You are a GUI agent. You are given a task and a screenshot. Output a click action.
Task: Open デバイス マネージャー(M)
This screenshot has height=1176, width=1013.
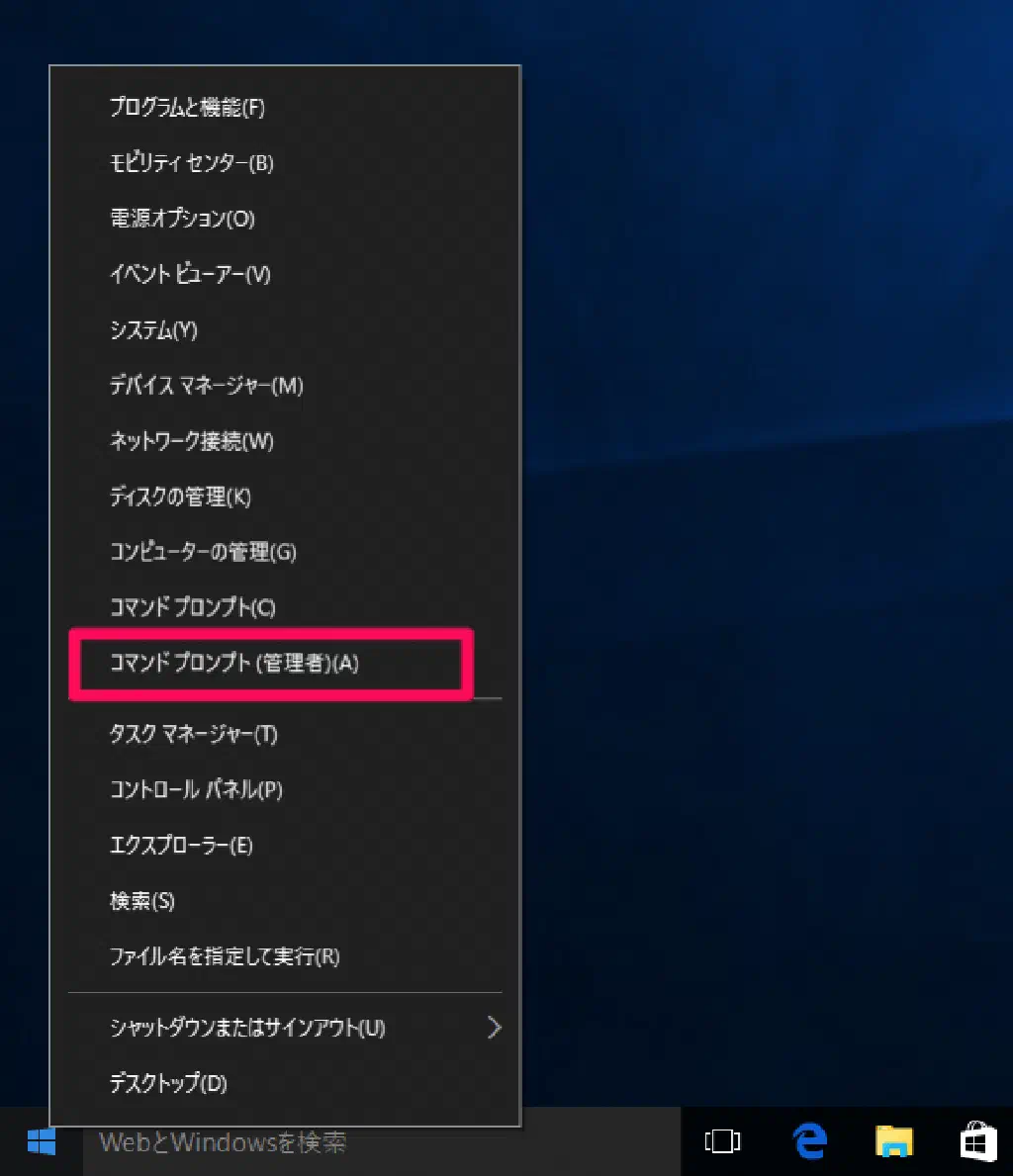pos(206,386)
